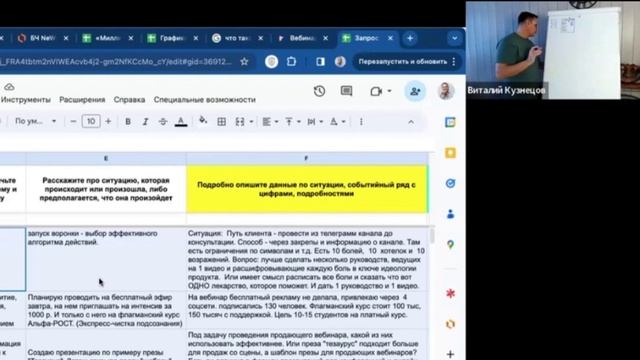The width and height of the screenshot is (640, 360).
Task: Select cell На вебинар бесплатный рекламу не делала
Action: click(x=307, y=310)
